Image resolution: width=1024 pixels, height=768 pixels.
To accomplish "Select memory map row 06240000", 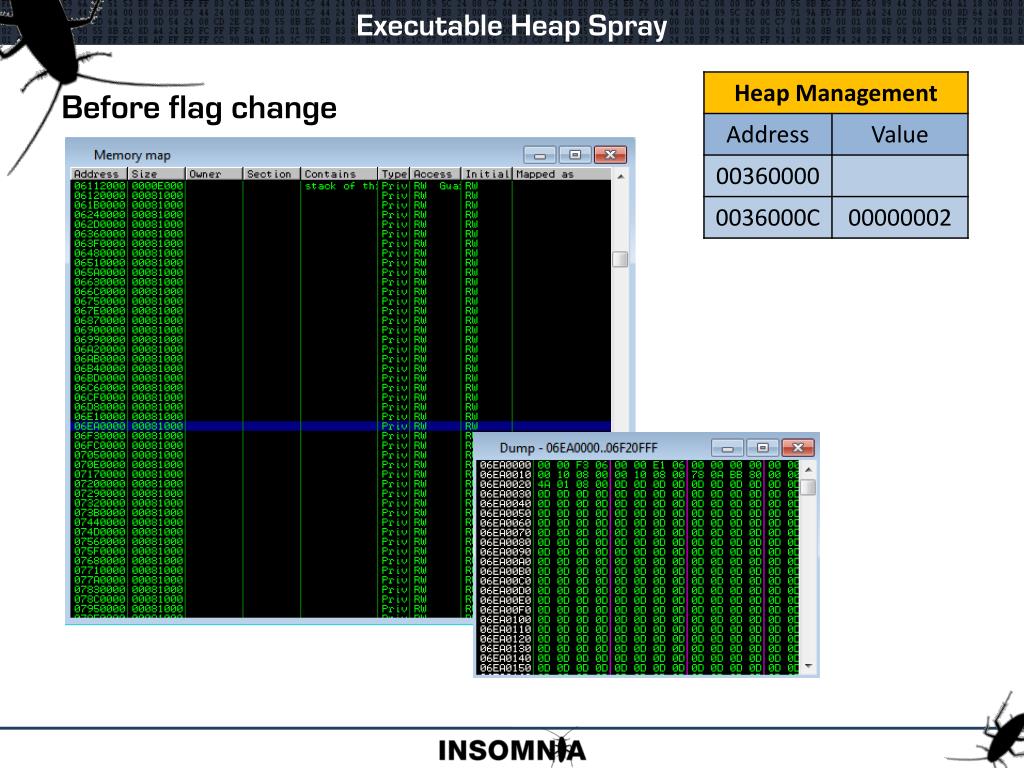I will (341, 214).
